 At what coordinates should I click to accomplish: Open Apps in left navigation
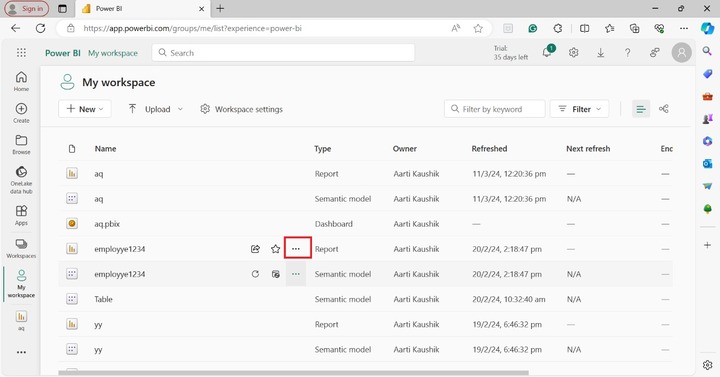point(21,215)
